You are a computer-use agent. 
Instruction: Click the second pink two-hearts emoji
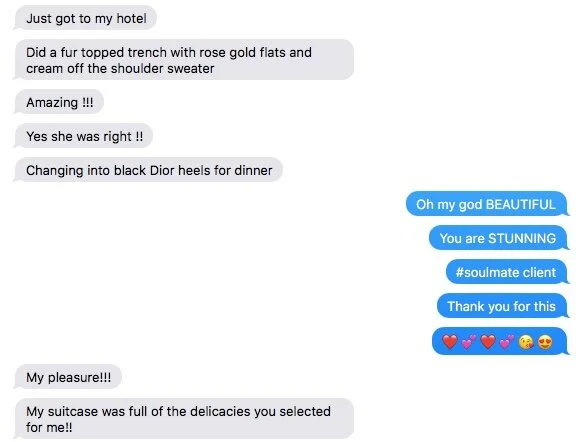507,342
